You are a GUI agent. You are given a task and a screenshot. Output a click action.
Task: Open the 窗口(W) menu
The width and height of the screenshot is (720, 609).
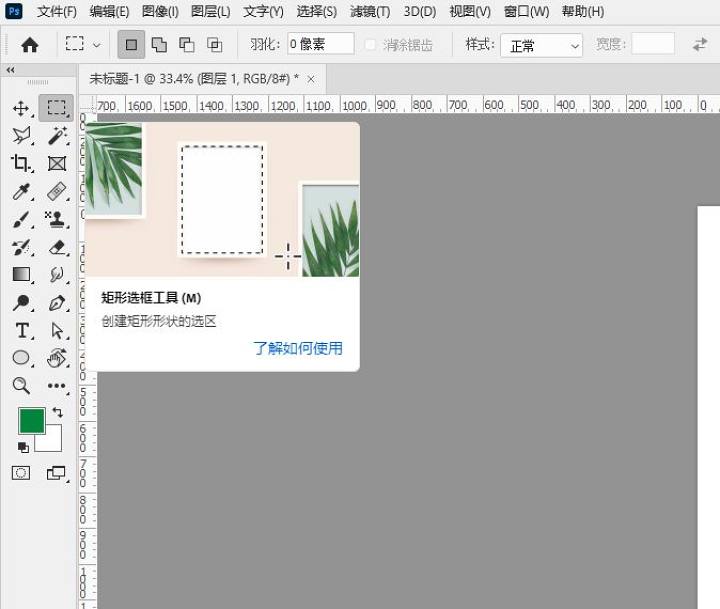(x=526, y=11)
